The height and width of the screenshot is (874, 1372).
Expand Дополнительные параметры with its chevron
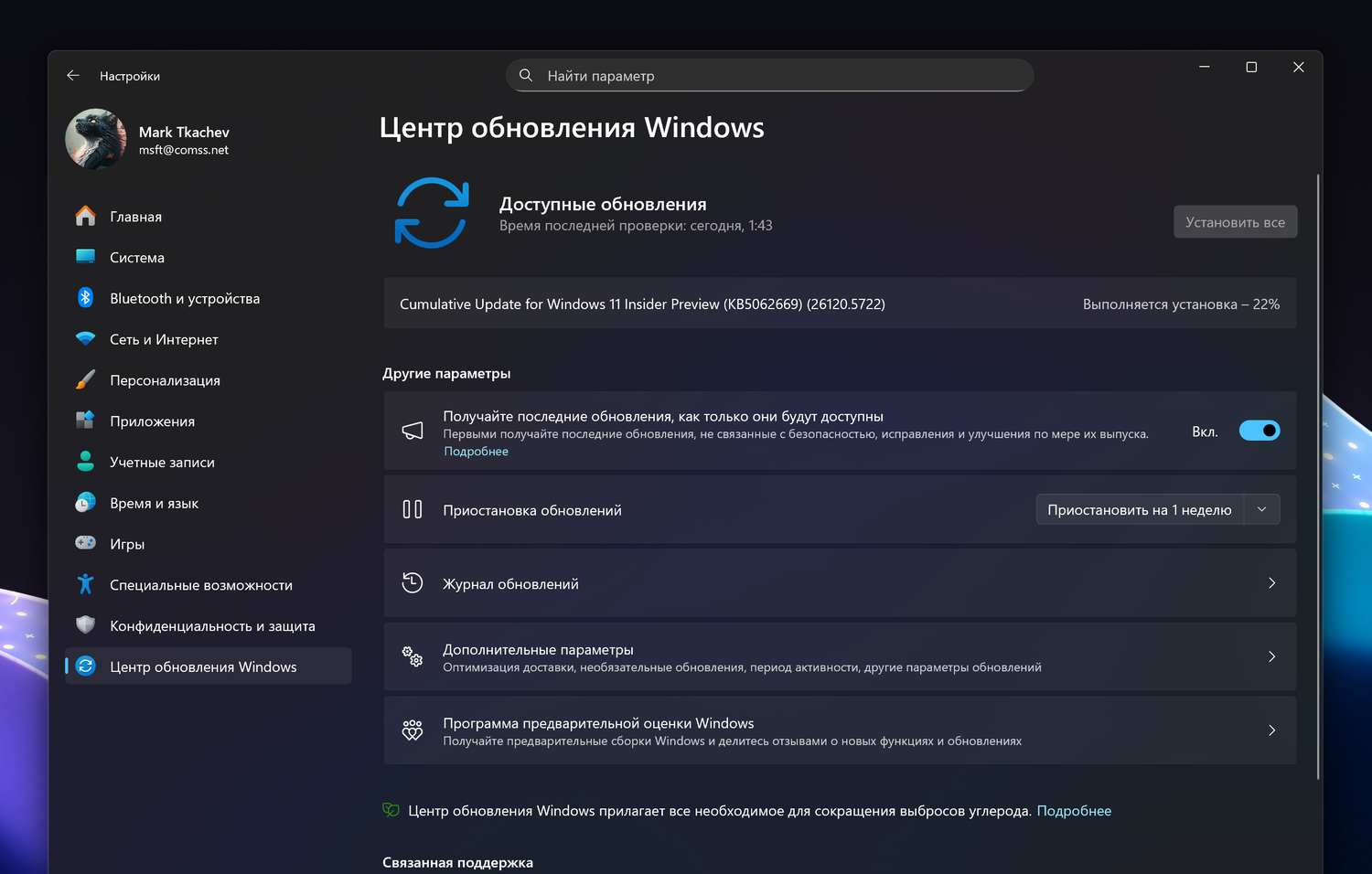1271,656
